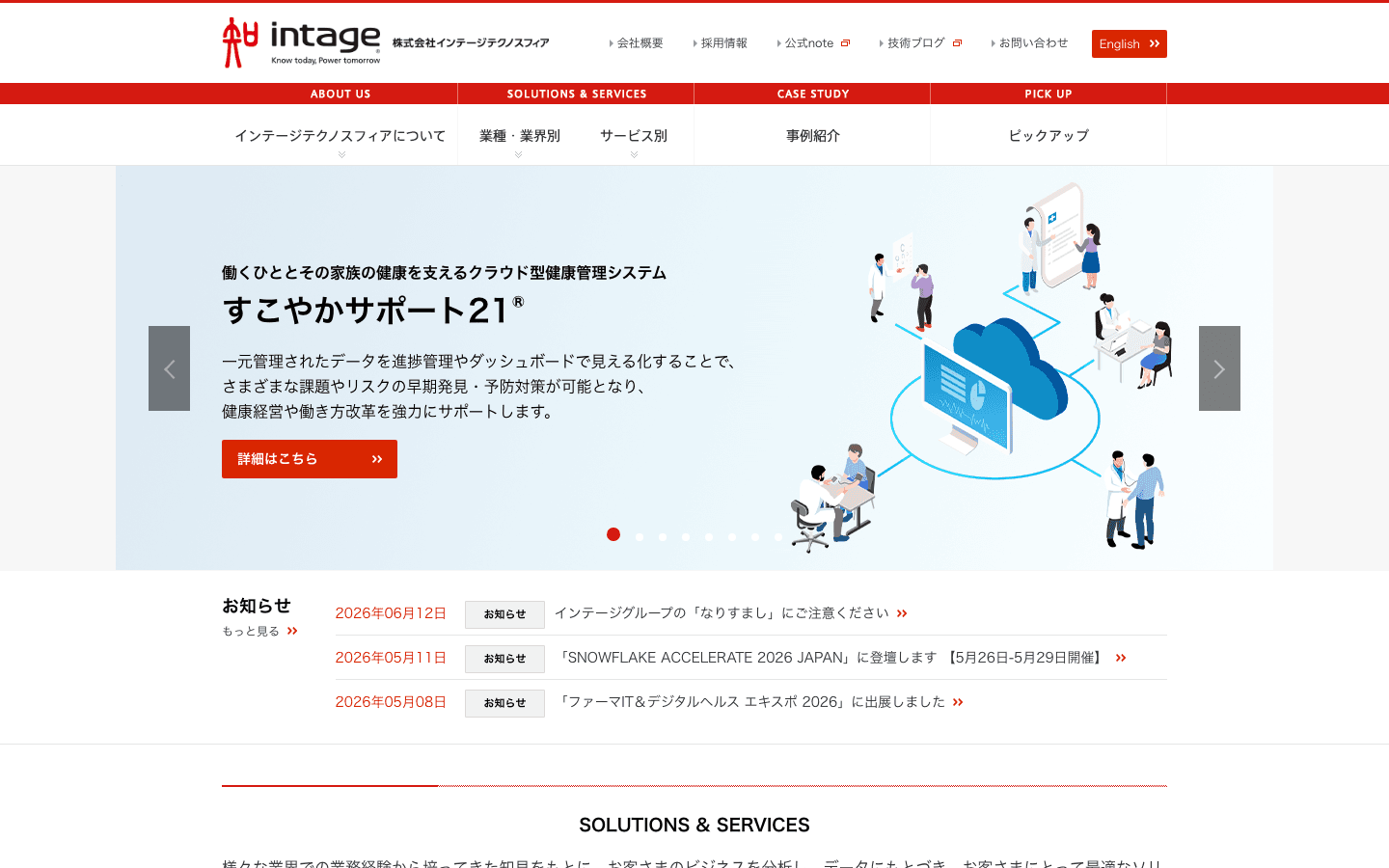Expand the サービス別 dropdown
The height and width of the screenshot is (868, 1389).
634,136
